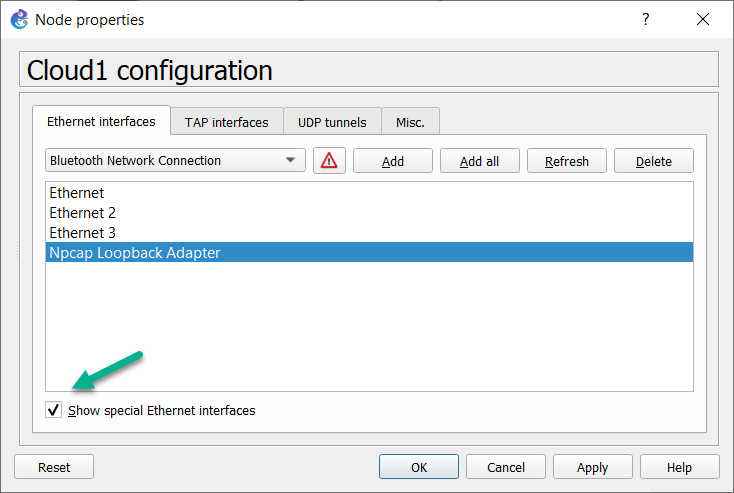Viewport: 734px width, 493px height.
Task: Open the Bluetooth Network Connection dropdown
Action: [175, 161]
